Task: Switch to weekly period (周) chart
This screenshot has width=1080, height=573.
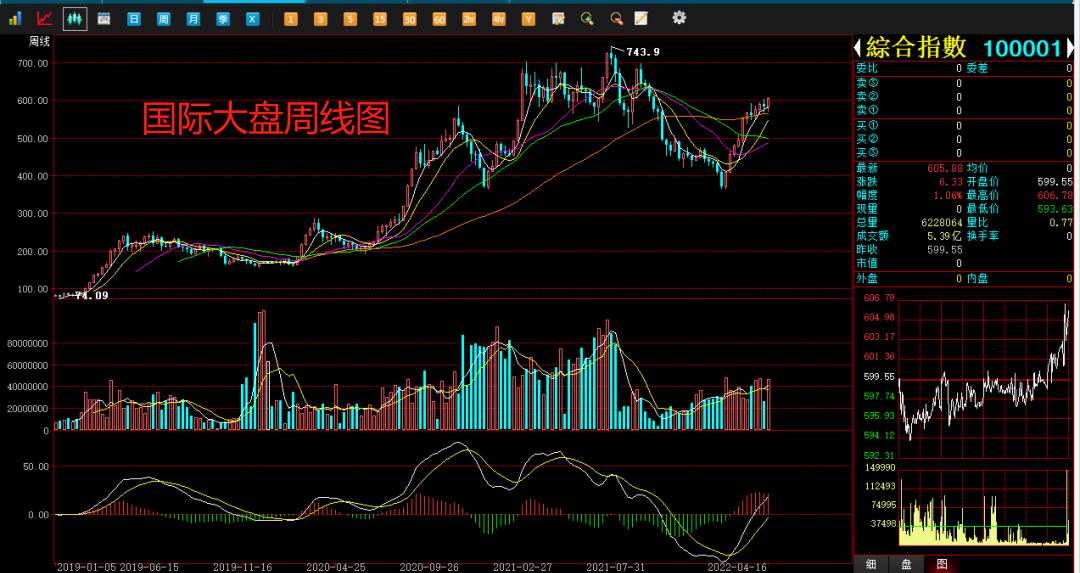Action: tap(163, 19)
